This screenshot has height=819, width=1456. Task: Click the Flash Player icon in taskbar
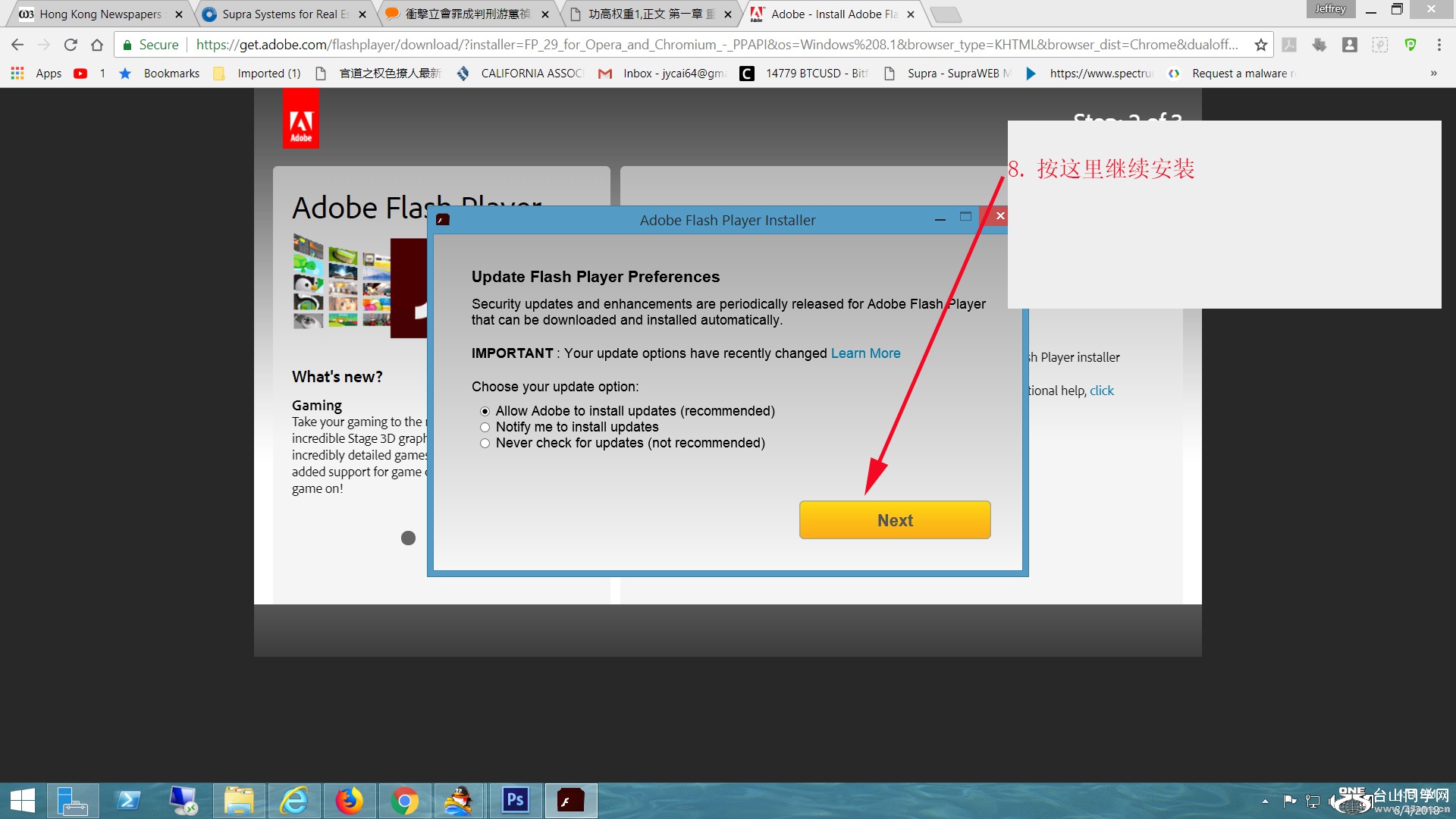pos(569,800)
